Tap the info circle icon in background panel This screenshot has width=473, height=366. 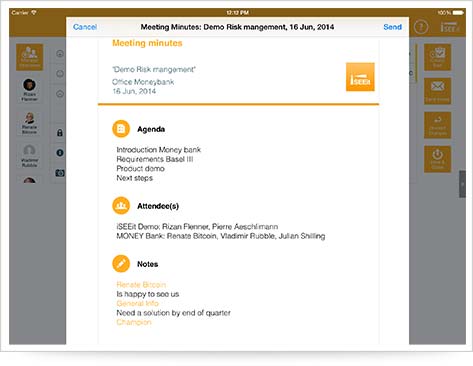60,153
